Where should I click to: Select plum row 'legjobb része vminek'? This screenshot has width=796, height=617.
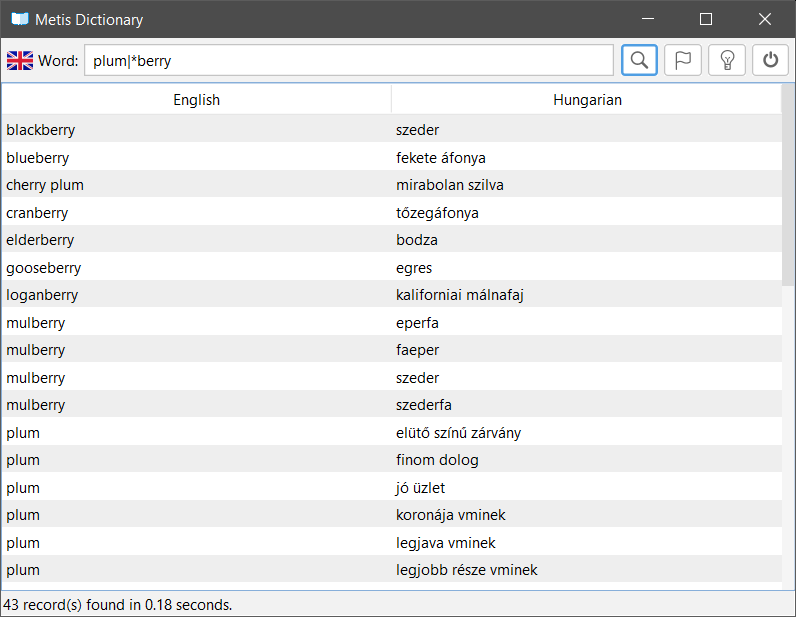coord(391,570)
